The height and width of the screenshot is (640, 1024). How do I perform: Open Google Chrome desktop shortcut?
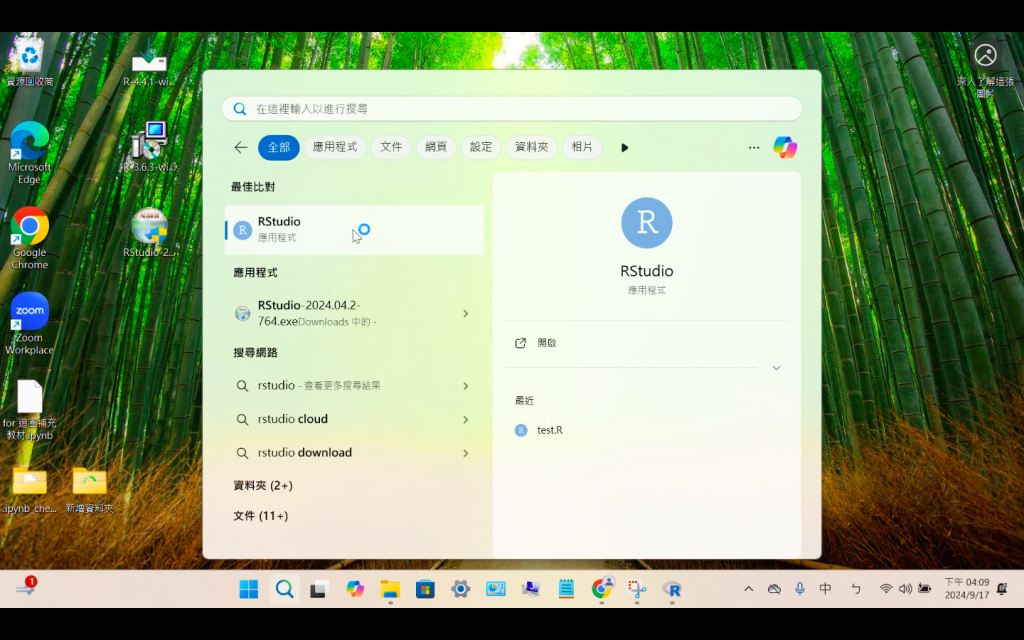tap(29, 238)
